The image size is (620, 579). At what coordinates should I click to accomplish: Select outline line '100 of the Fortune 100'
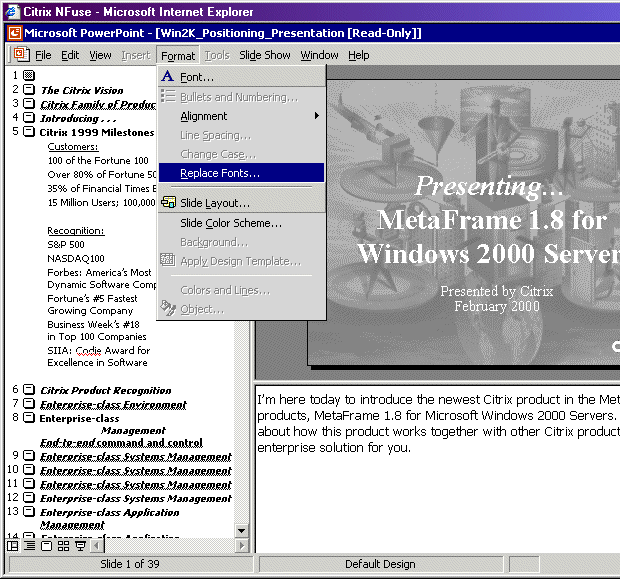tap(98, 160)
